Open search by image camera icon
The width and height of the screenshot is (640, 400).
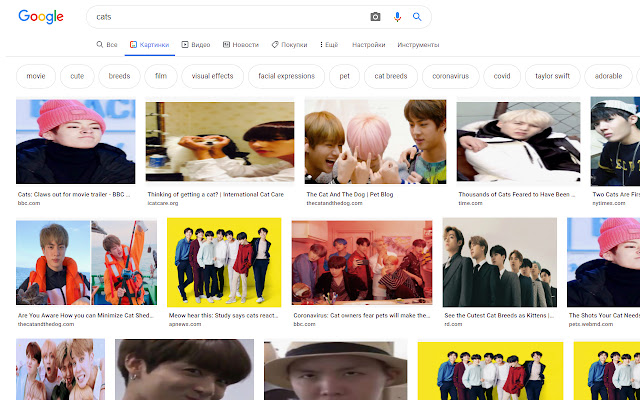375,17
